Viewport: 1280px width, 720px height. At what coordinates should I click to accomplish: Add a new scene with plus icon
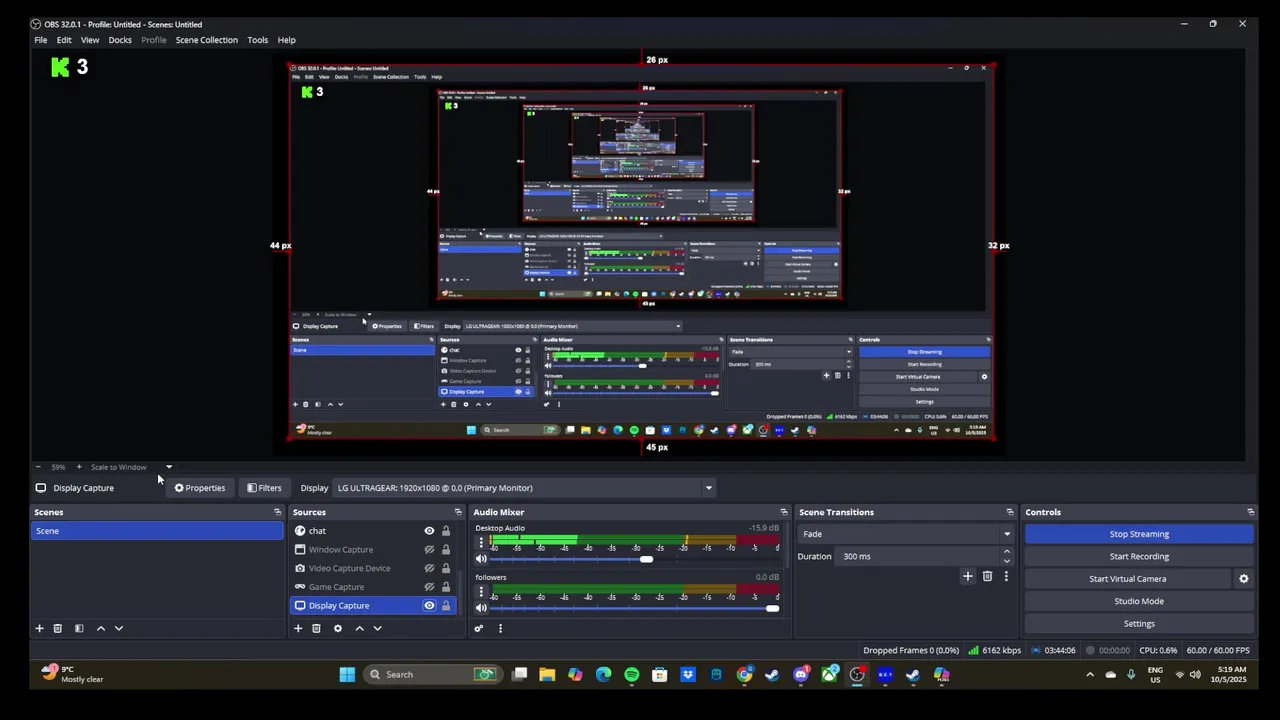[39, 628]
